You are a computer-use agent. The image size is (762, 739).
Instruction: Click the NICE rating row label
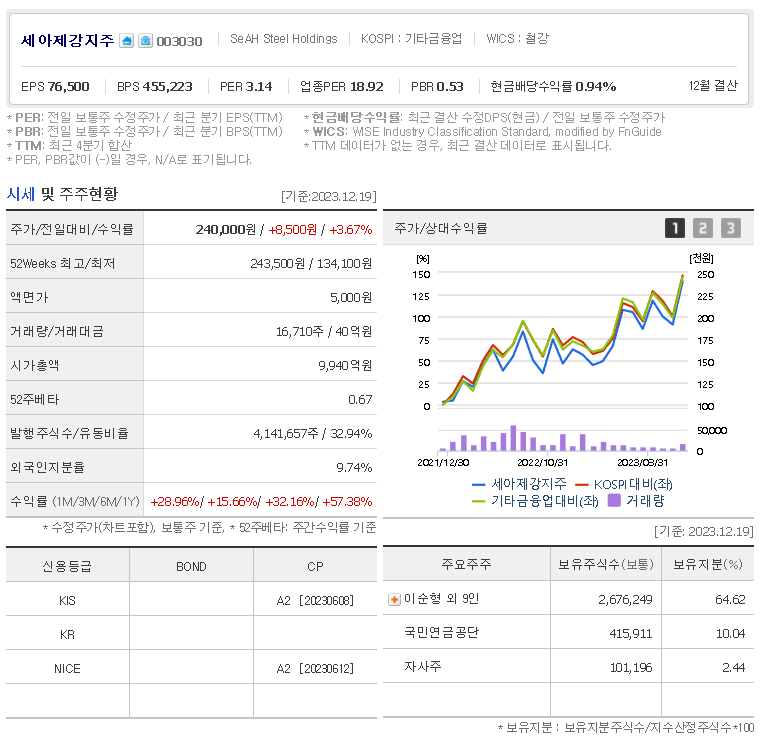coord(67,669)
